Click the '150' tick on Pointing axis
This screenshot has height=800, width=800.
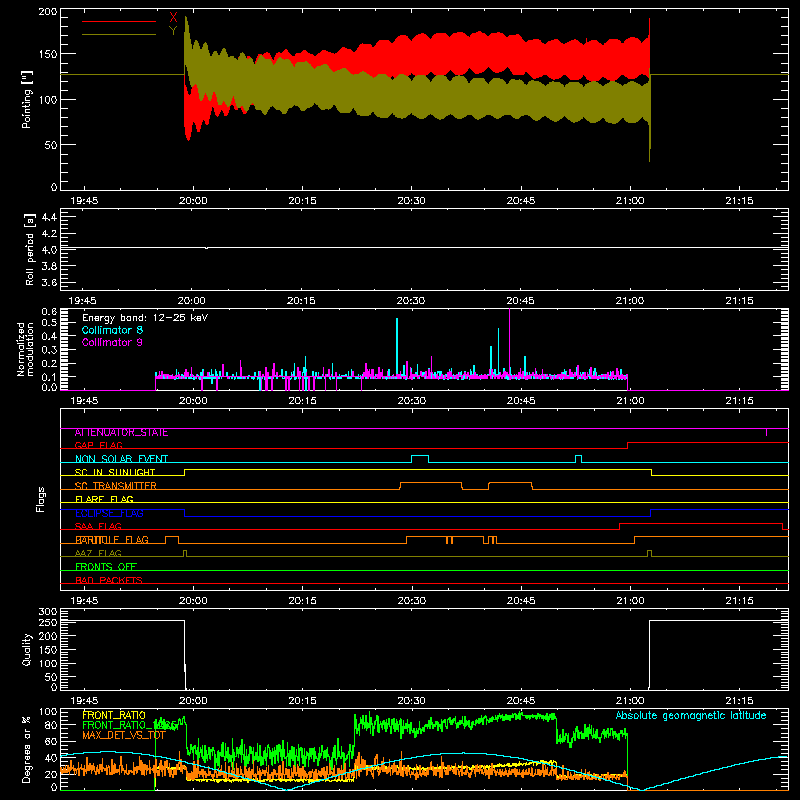tap(47, 54)
